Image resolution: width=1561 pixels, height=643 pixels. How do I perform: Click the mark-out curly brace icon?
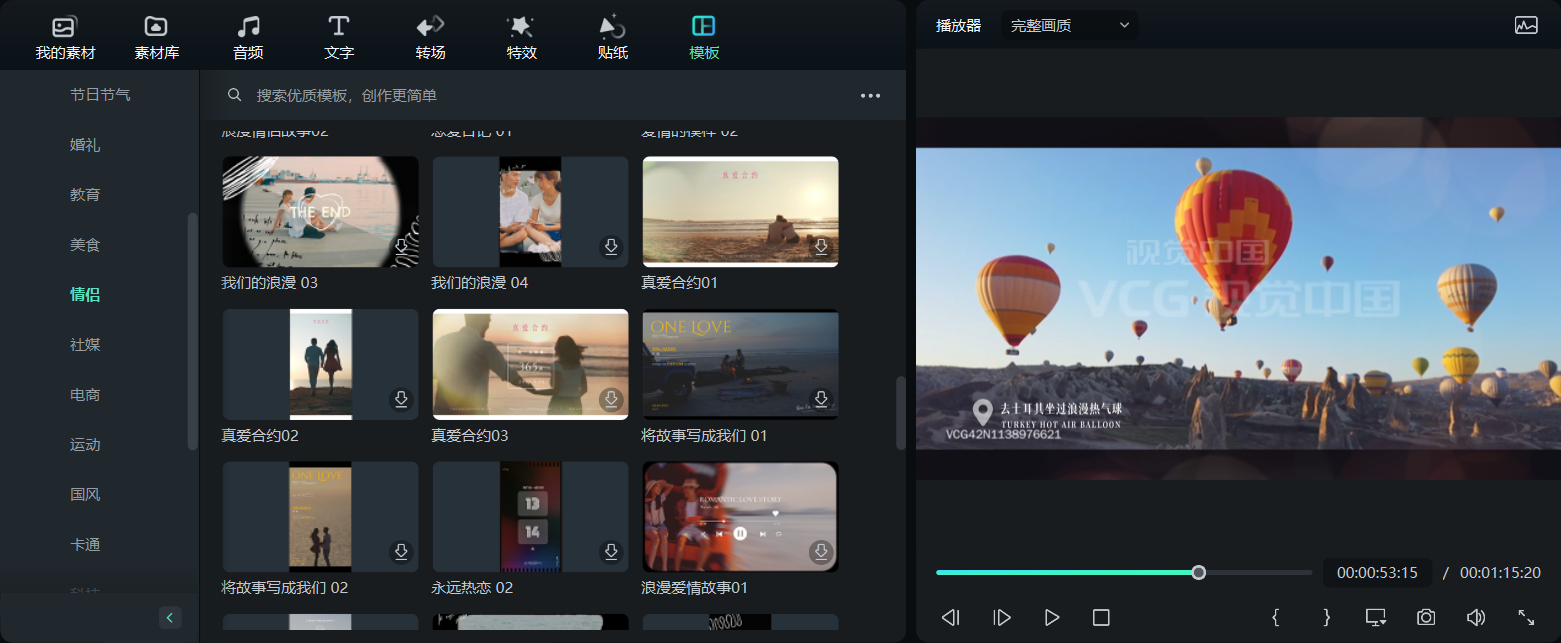click(x=1326, y=618)
